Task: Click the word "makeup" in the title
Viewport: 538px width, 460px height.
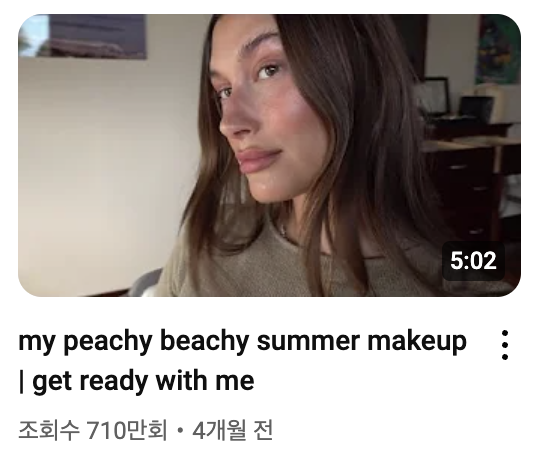Action: [417, 342]
